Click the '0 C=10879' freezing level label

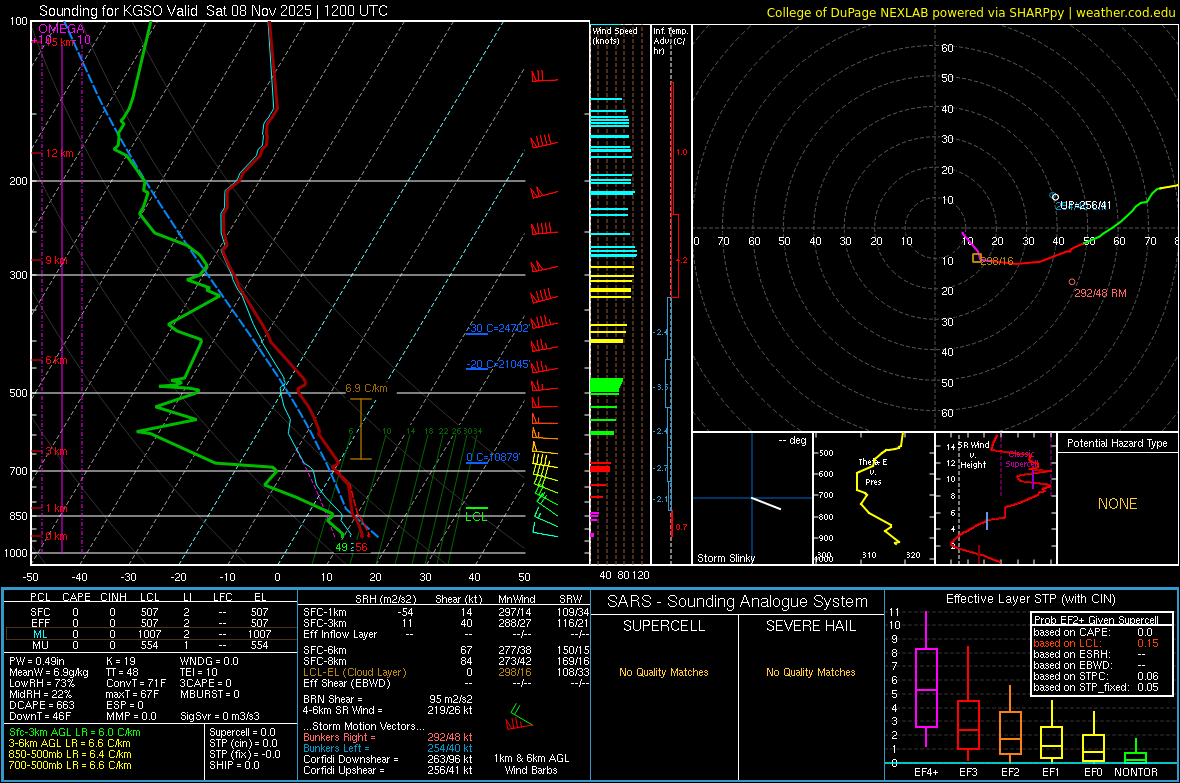pyautogui.click(x=493, y=457)
